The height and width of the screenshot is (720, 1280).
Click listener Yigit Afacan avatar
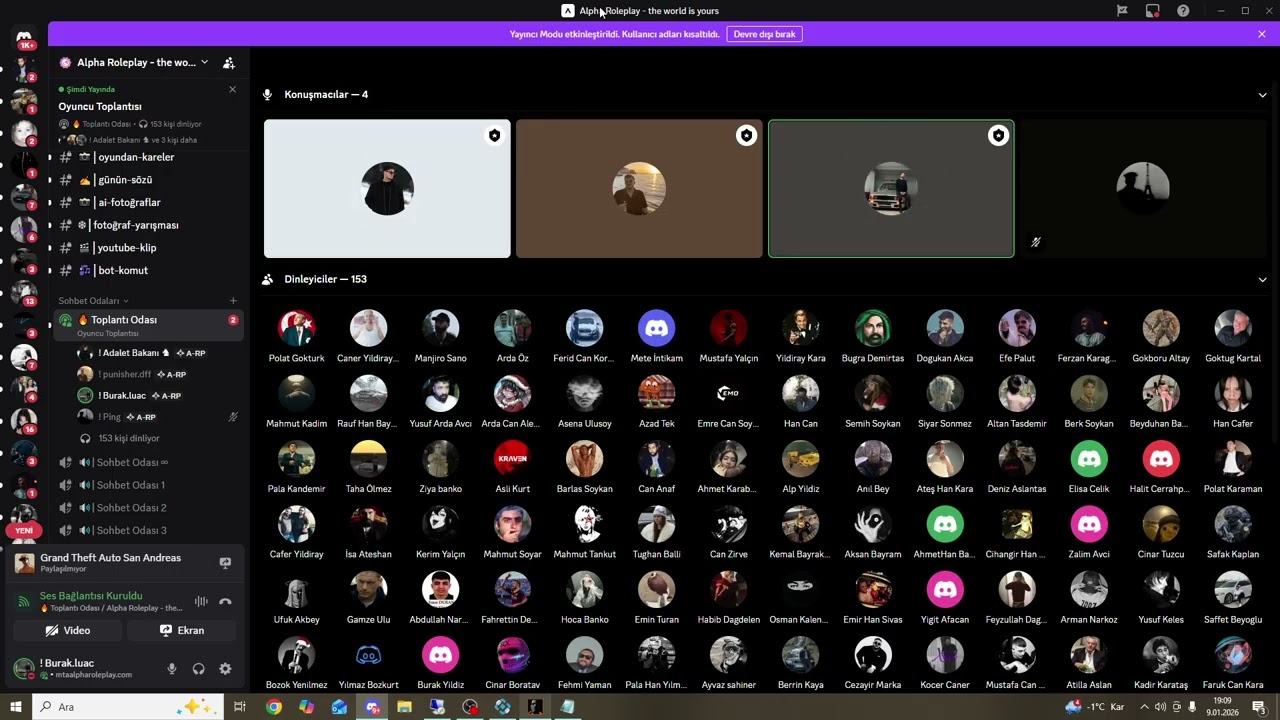click(x=945, y=589)
